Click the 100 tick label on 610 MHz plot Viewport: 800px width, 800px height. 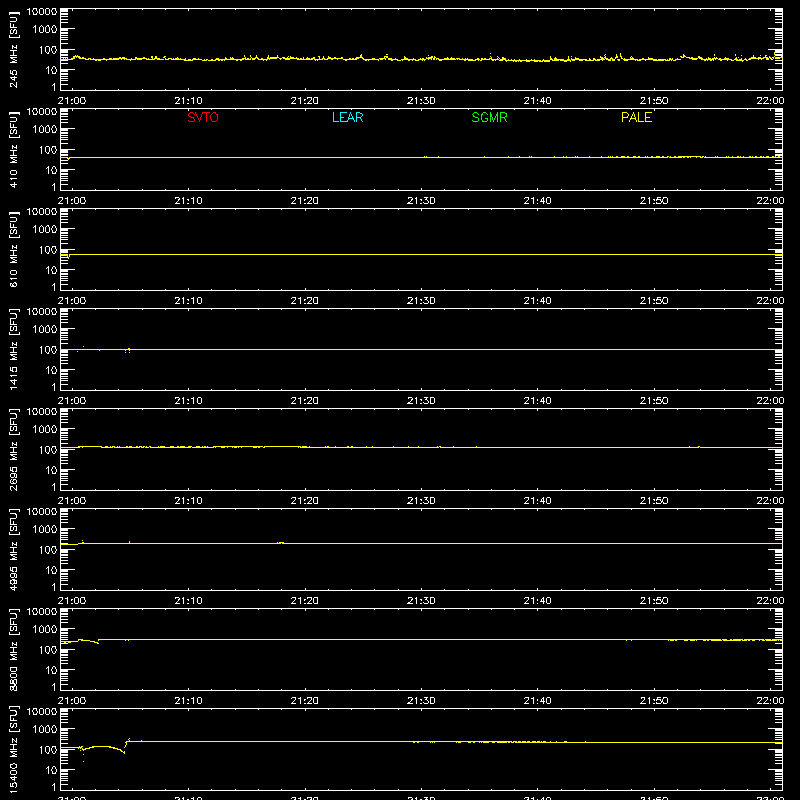[x=48, y=250]
